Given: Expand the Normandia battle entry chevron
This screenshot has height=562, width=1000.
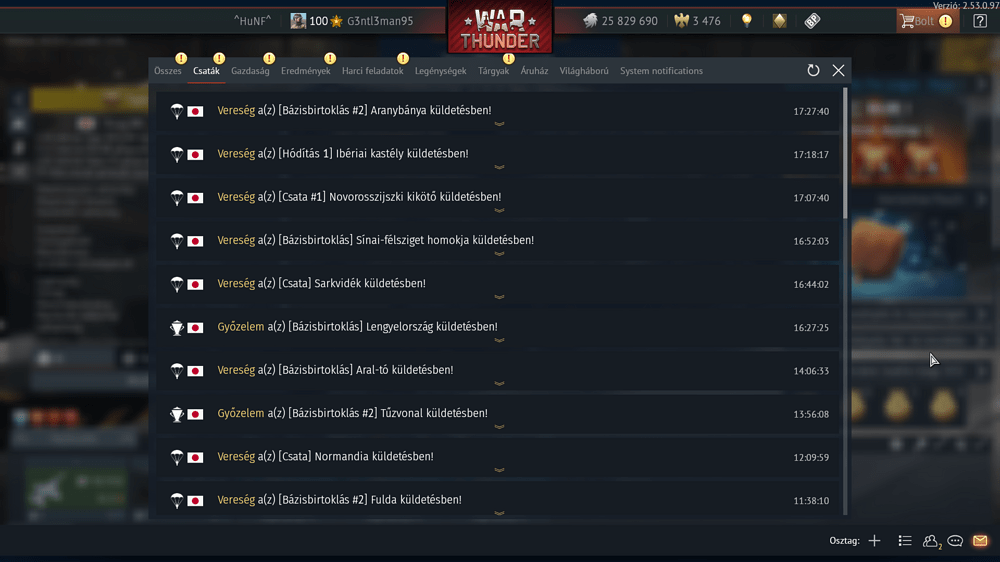Looking at the screenshot, I should 499,470.
